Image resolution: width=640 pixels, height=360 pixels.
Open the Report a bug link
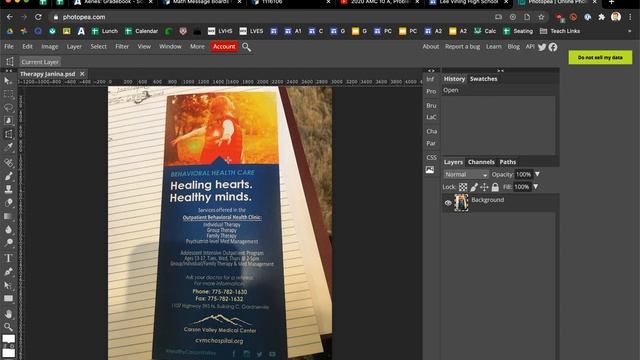click(x=462, y=47)
